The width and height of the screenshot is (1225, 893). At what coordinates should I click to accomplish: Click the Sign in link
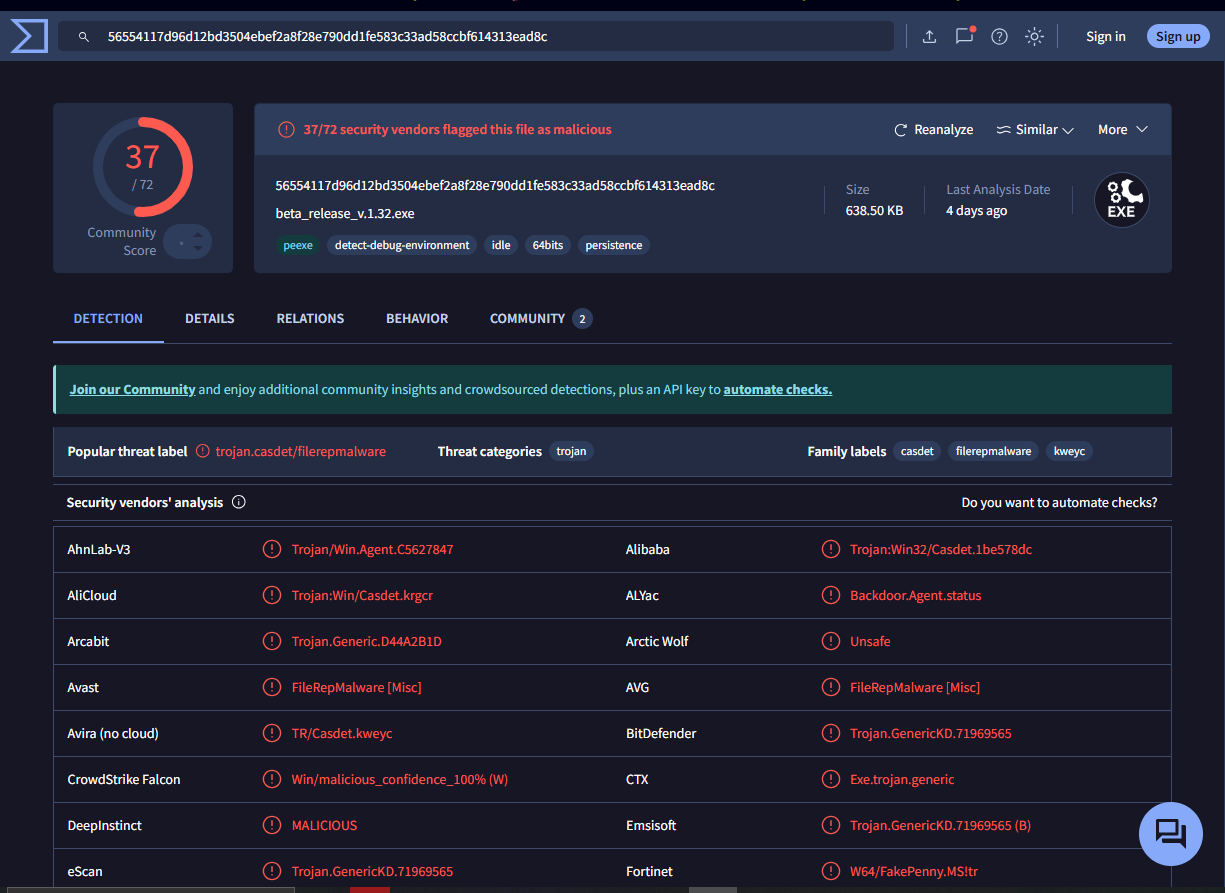[1106, 37]
